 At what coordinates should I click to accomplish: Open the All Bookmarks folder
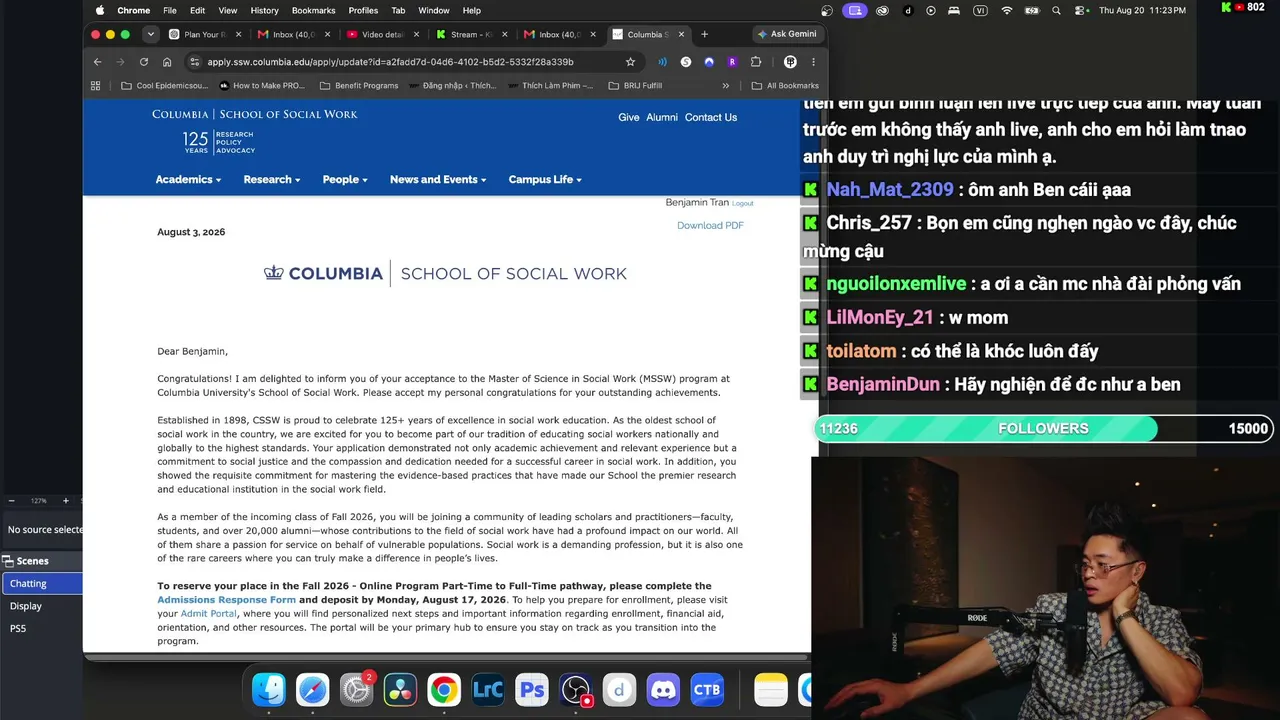[x=785, y=86]
